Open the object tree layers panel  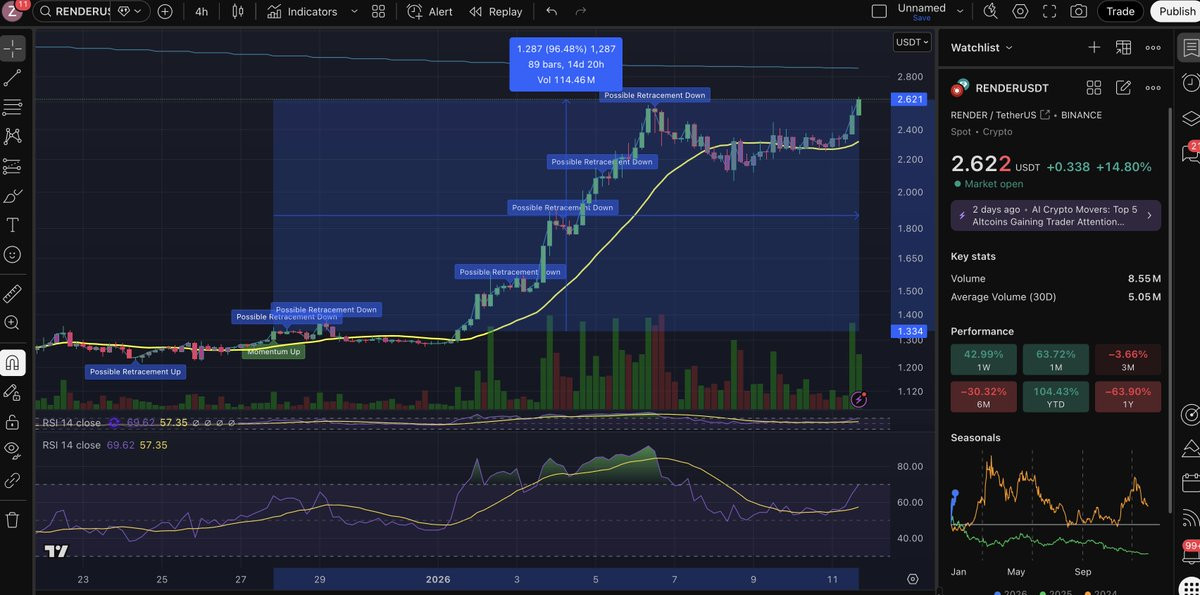point(1189,118)
